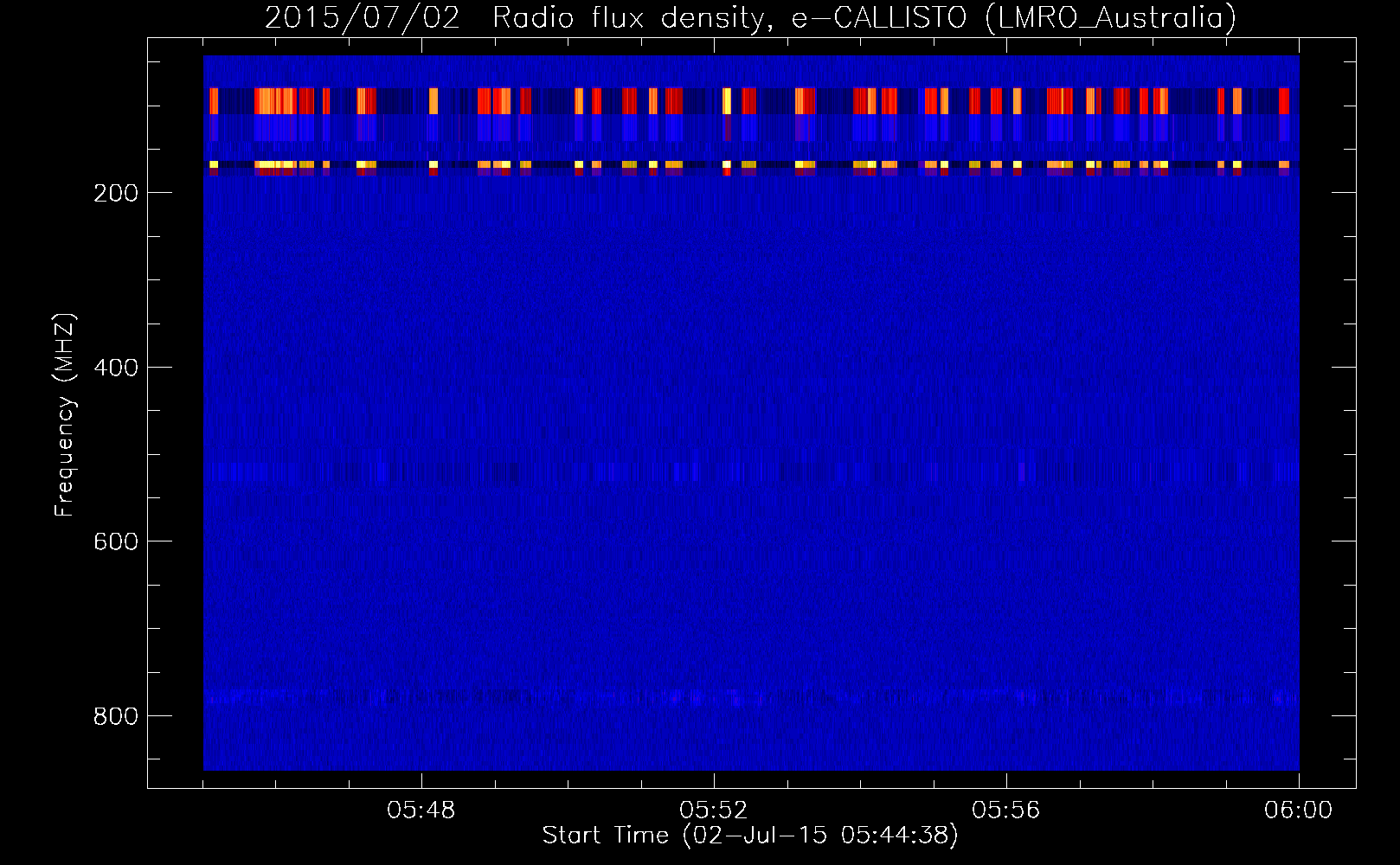1400x865 pixels.
Task: Click the 800 frequency tick label
Action: point(116,716)
